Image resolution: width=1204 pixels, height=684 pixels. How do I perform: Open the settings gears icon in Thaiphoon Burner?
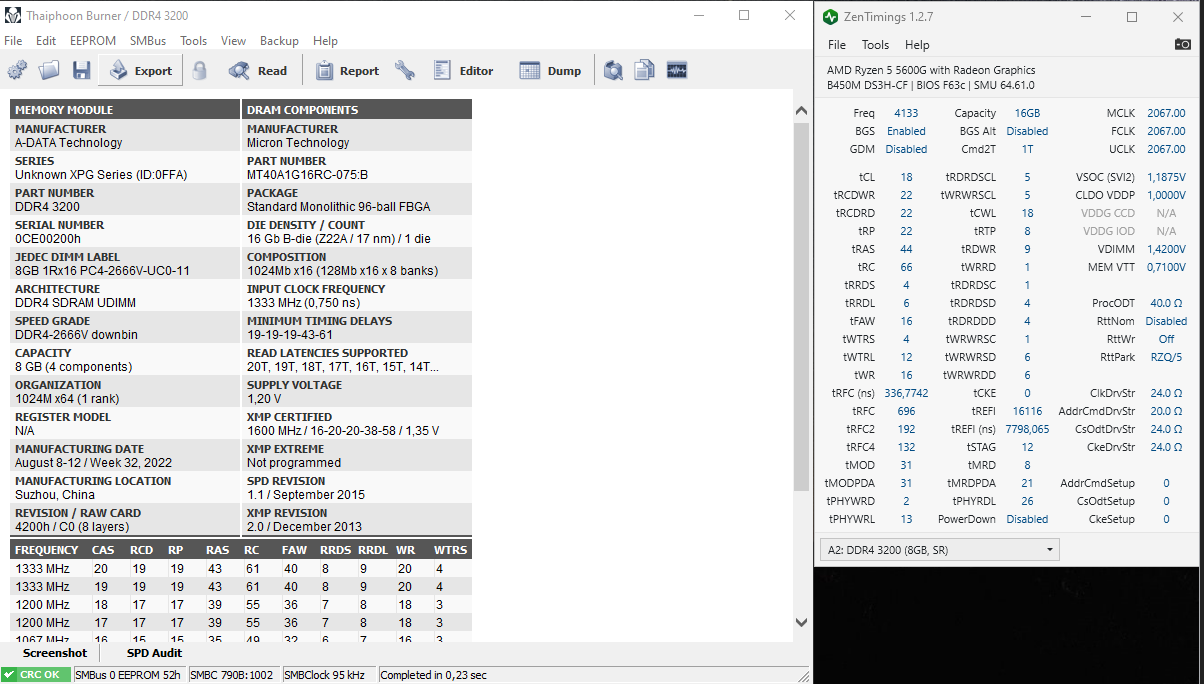17,70
